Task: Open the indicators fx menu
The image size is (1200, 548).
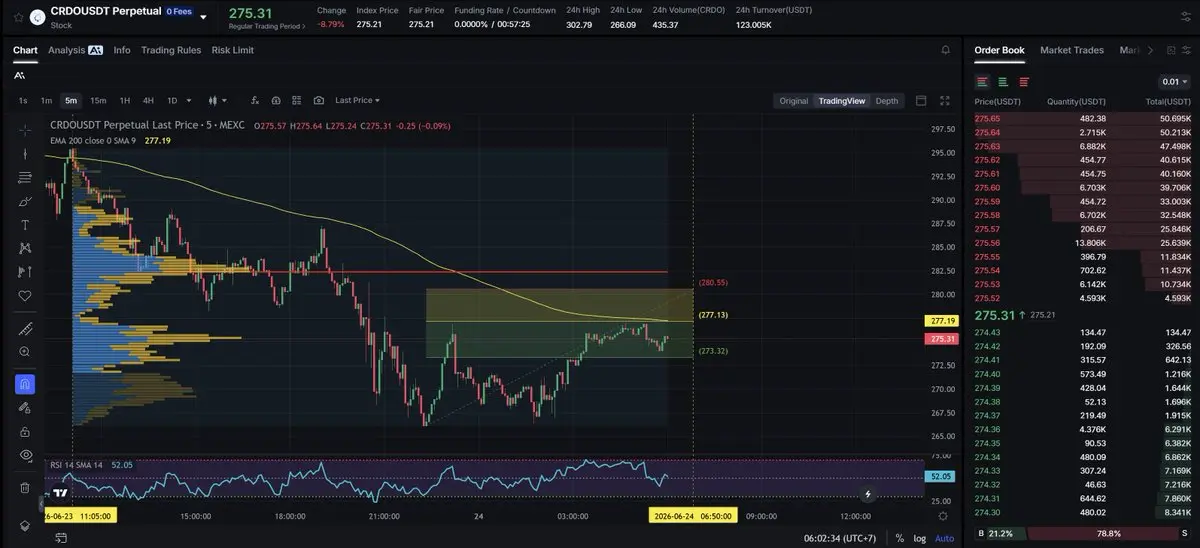Action: 255,100
